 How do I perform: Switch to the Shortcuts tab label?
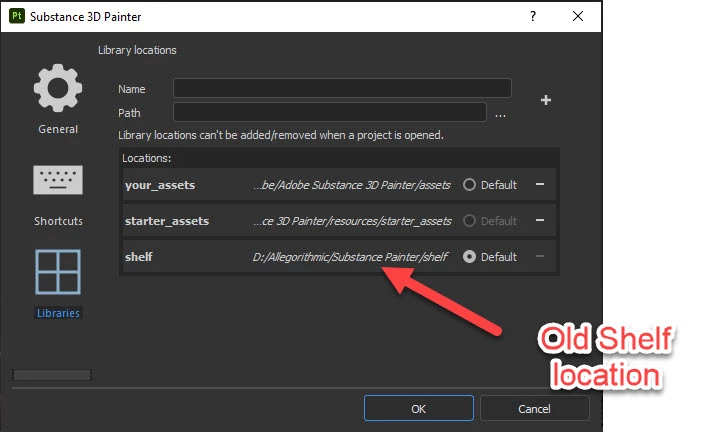(59, 221)
